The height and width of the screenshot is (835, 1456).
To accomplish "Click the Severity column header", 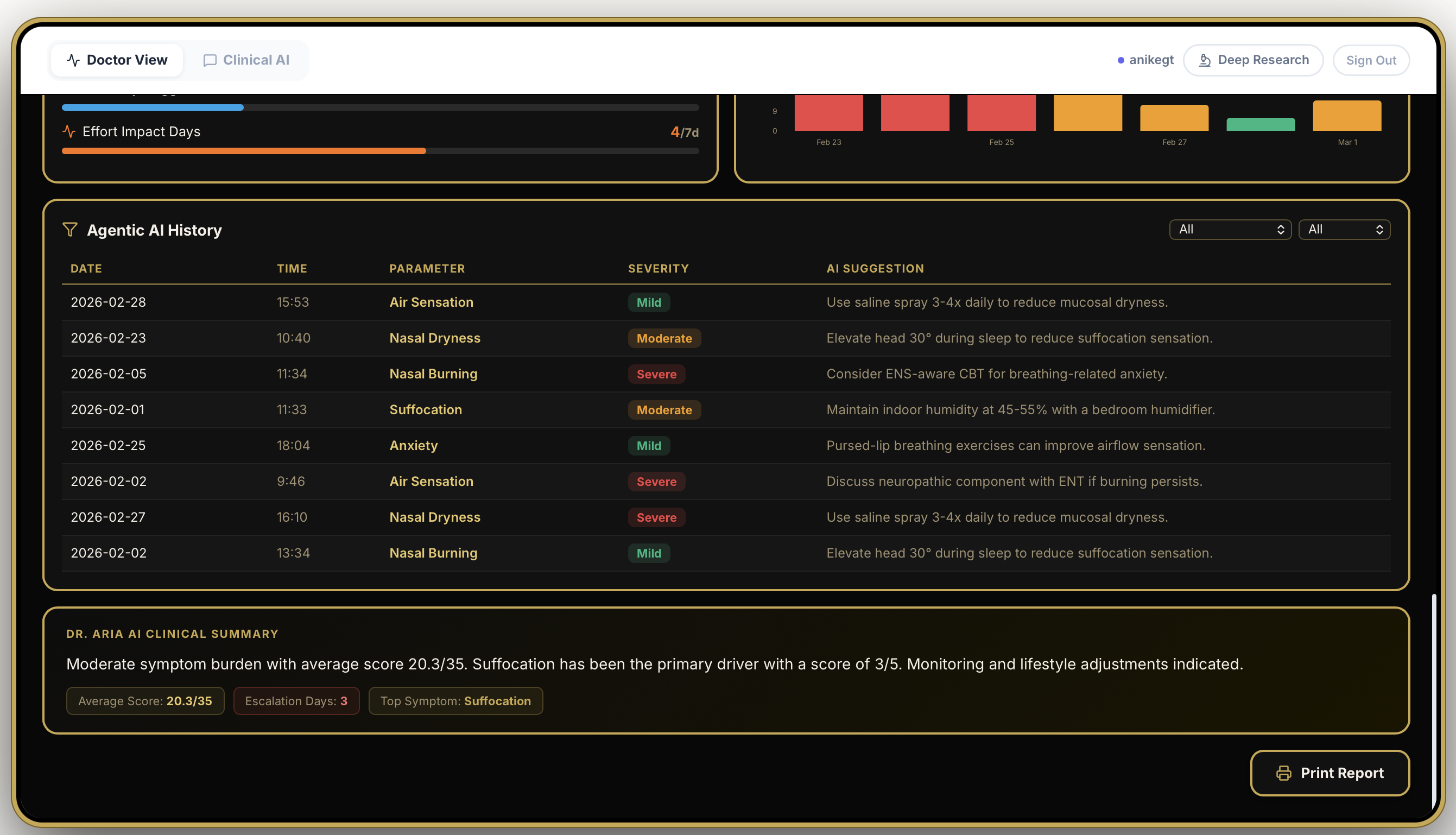I will pyautogui.click(x=658, y=268).
